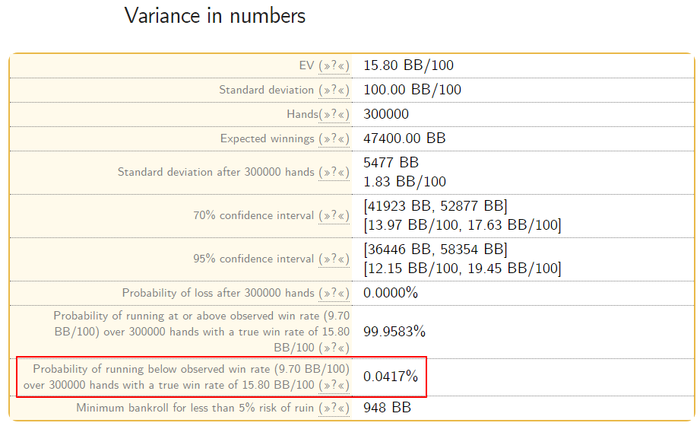Click the 0.0417% probability value
This screenshot has height=426, width=700.
[x=390, y=377]
